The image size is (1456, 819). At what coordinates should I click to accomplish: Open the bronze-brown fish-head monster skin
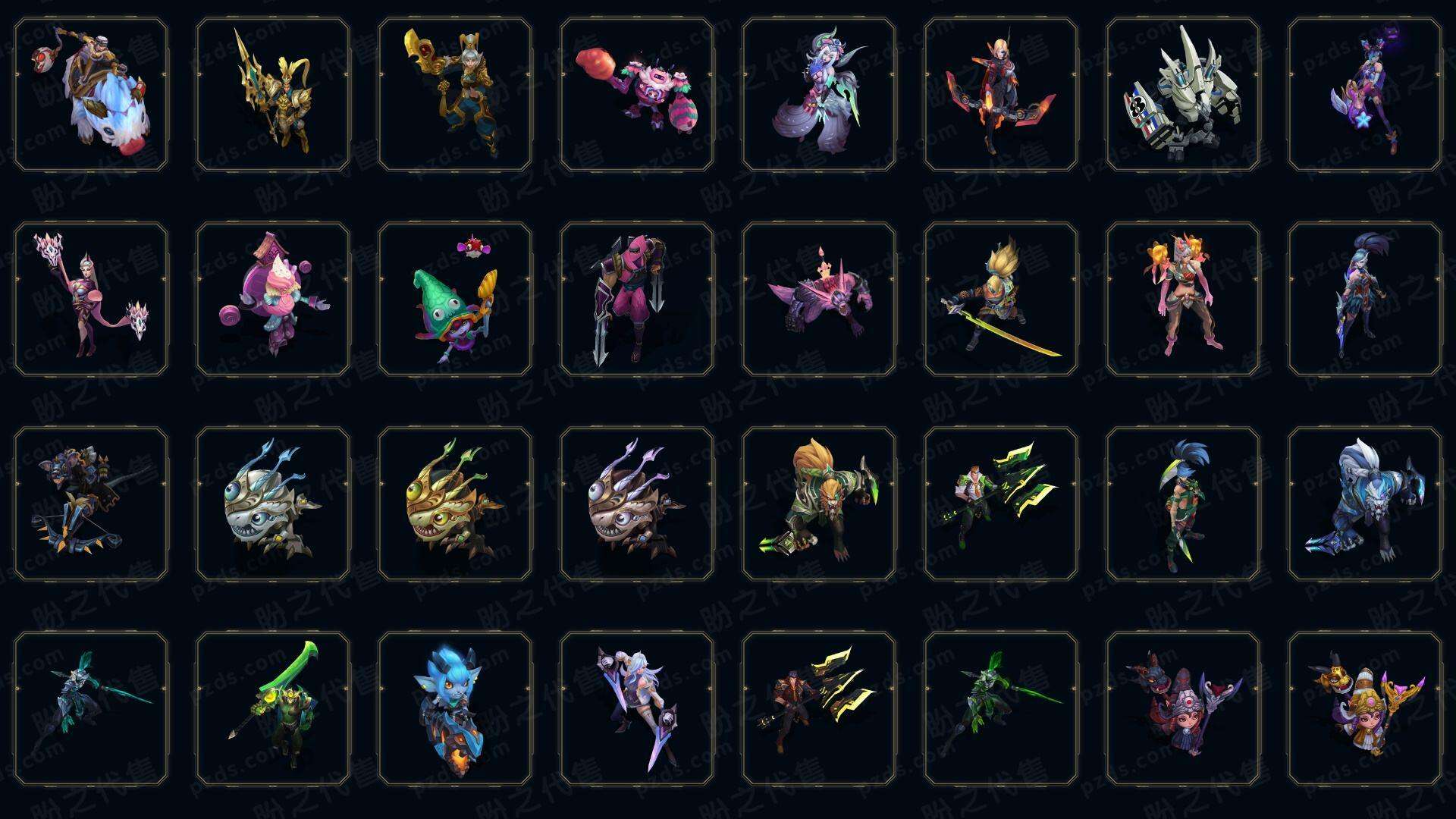637,504
